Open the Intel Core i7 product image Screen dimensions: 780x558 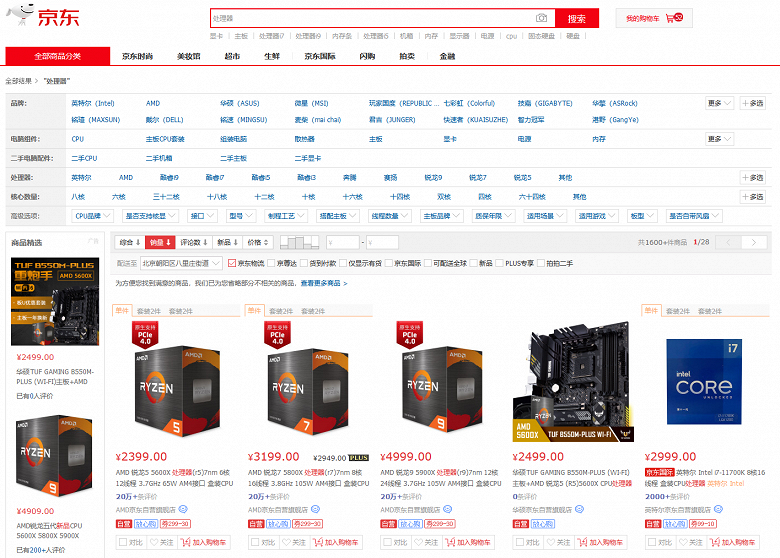click(704, 381)
